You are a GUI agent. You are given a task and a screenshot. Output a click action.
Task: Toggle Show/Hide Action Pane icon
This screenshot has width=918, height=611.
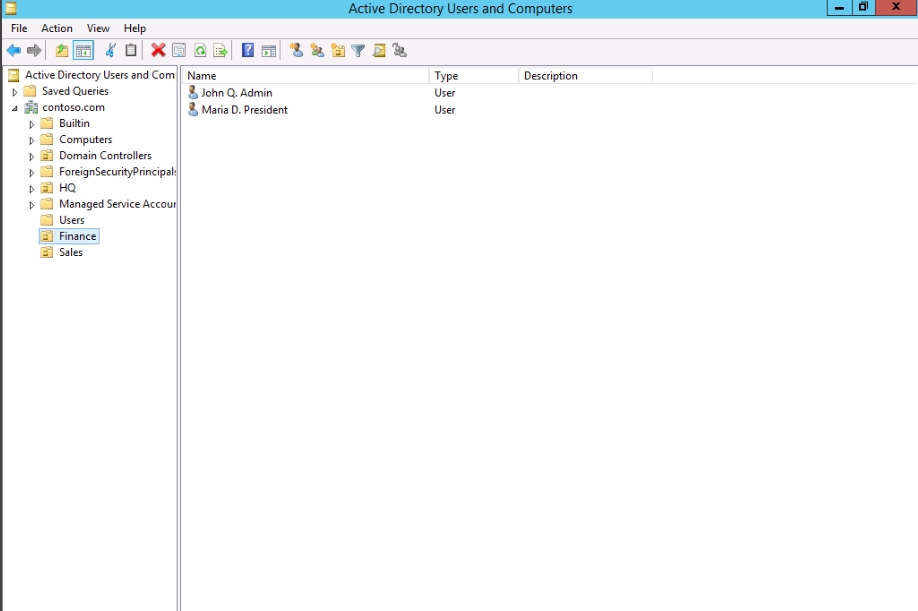pos(269,51)
